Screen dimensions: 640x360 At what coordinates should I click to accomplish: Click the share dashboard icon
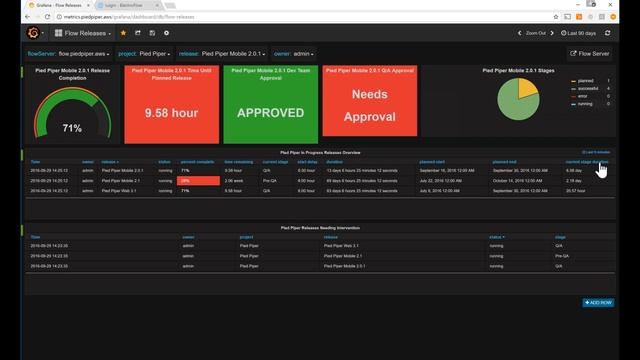click(138, 33)
